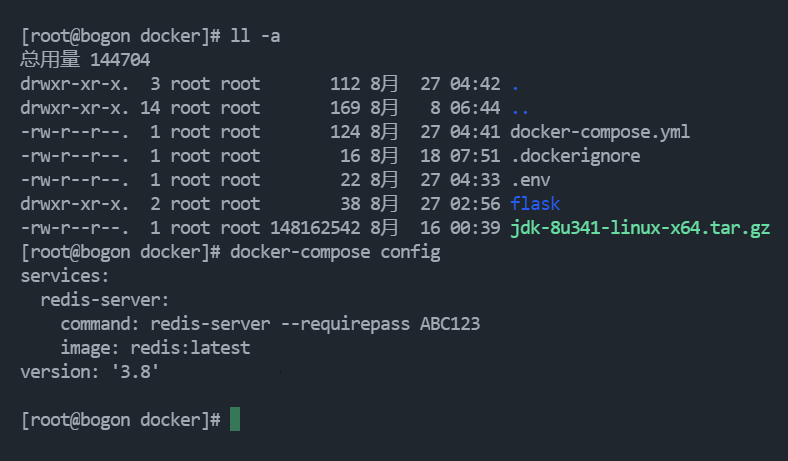Click the 'image: redis:latest' line
The image size is (788, 461).
coord(155,348)
